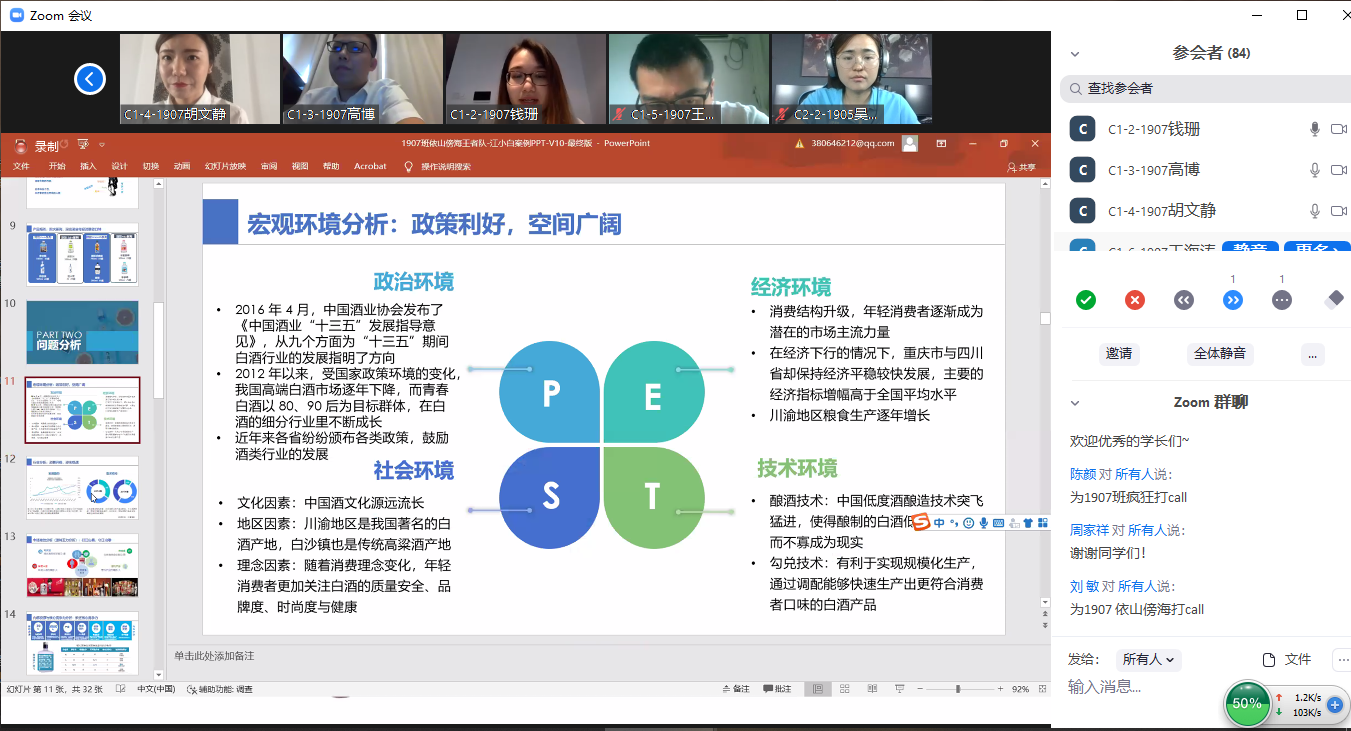Click microphone icon for C1-4-1907胡文静

1316,211
